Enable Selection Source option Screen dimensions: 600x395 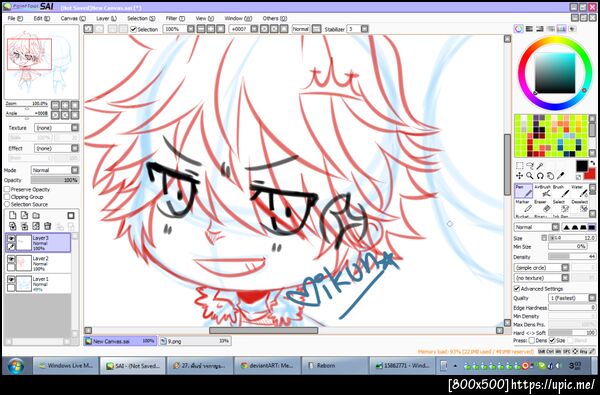pos(7,204)
